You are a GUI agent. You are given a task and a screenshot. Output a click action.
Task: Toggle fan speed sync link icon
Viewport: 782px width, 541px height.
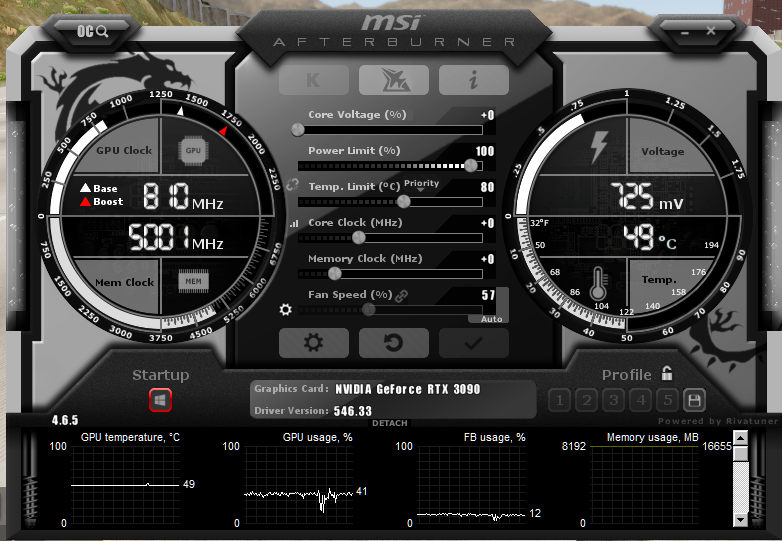point(401,296)
